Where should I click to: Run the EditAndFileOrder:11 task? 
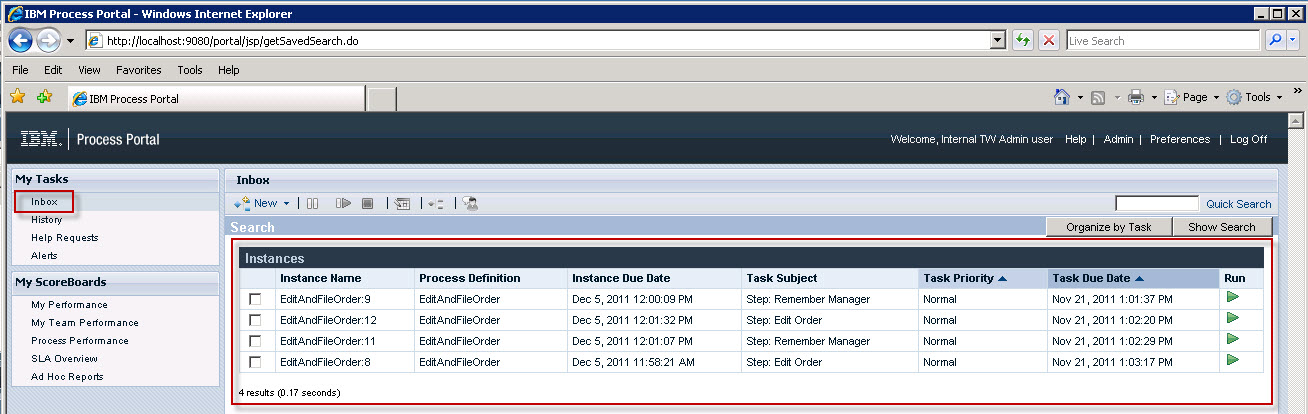[x=1232, y=339]
